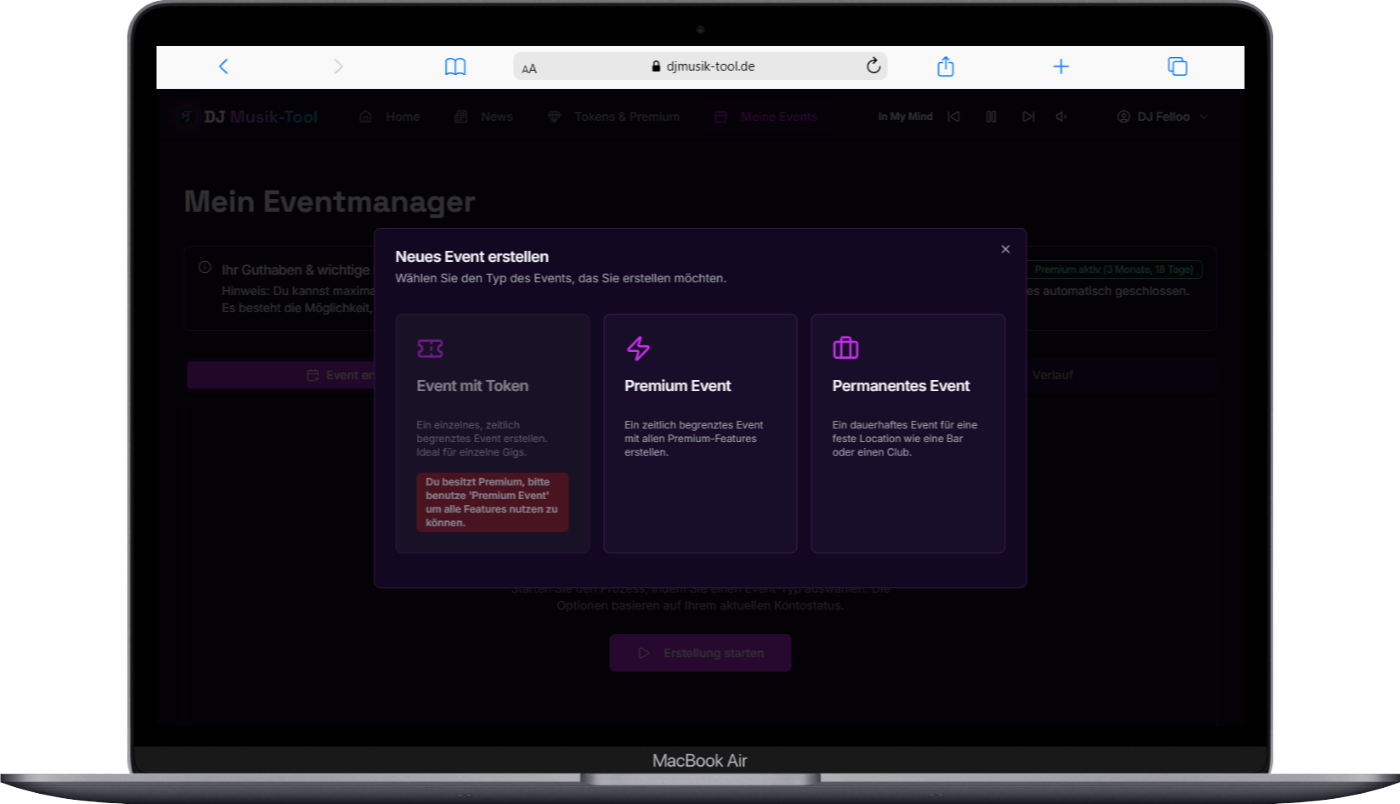Viewport: 1400px width, 804px height.
Task: Go to the News nav item
Action: tap(483, 117)
